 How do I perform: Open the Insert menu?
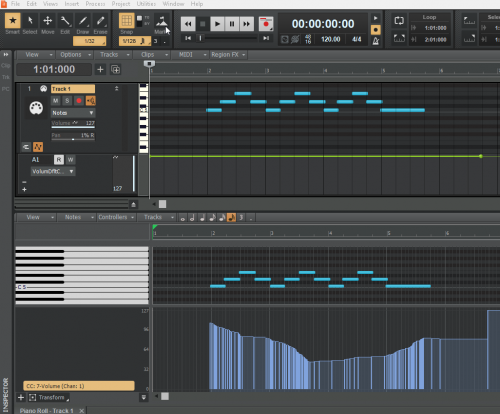pos(72,4)
